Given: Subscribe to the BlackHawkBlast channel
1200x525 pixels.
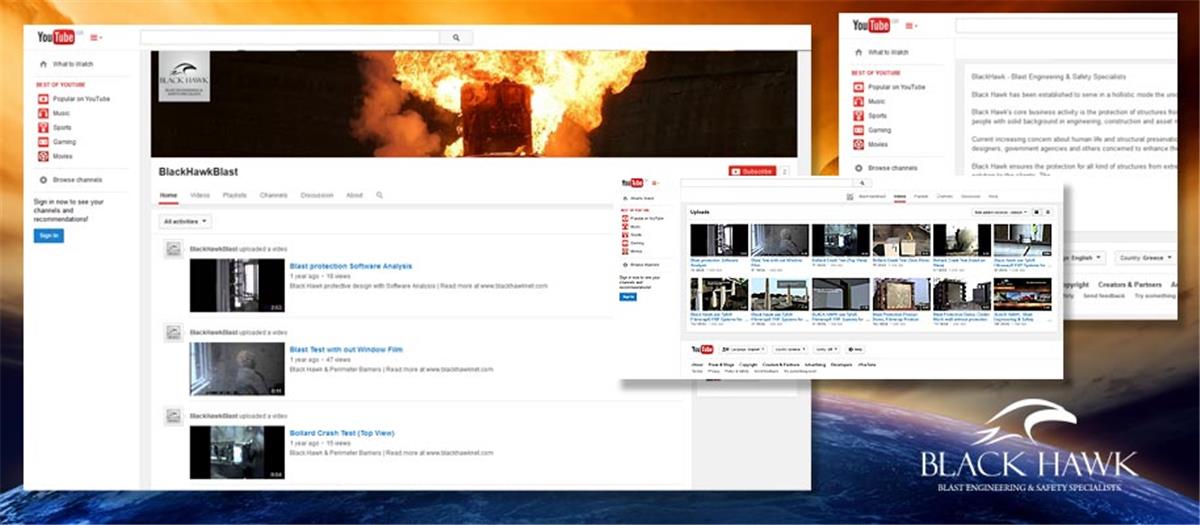Looking at the screenshot, I should pos(752,172).
